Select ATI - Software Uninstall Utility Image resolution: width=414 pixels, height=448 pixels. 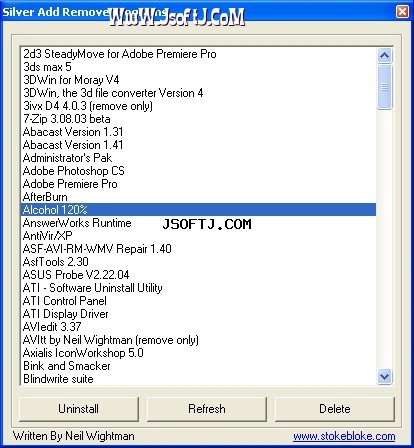pyautogui.click(x=198, y=288)
